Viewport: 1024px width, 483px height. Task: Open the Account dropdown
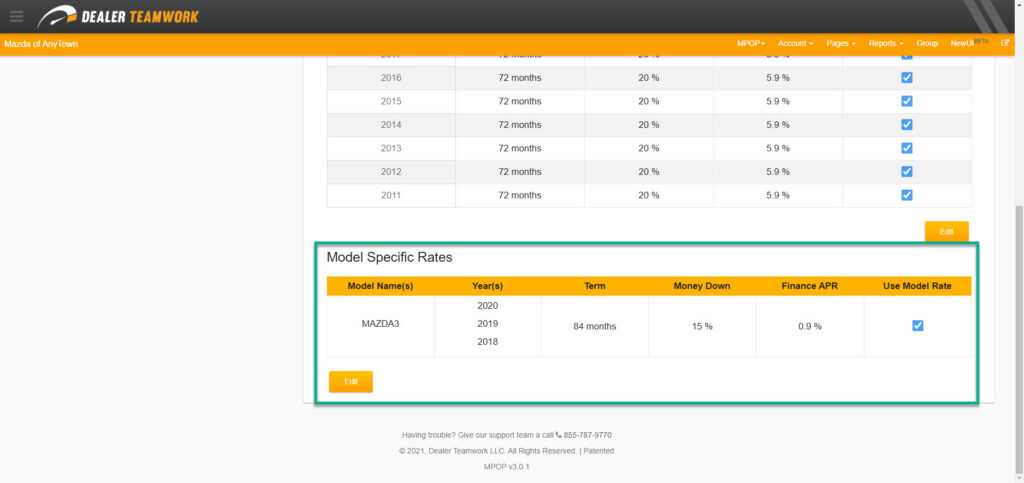pyautogui.click(x=795, y=44)
